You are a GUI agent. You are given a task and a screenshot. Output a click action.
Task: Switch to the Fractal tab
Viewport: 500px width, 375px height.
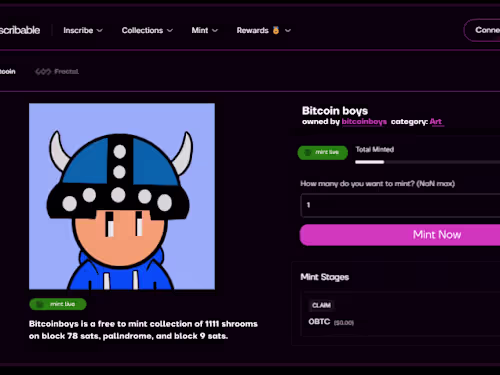tap(57, 71)
